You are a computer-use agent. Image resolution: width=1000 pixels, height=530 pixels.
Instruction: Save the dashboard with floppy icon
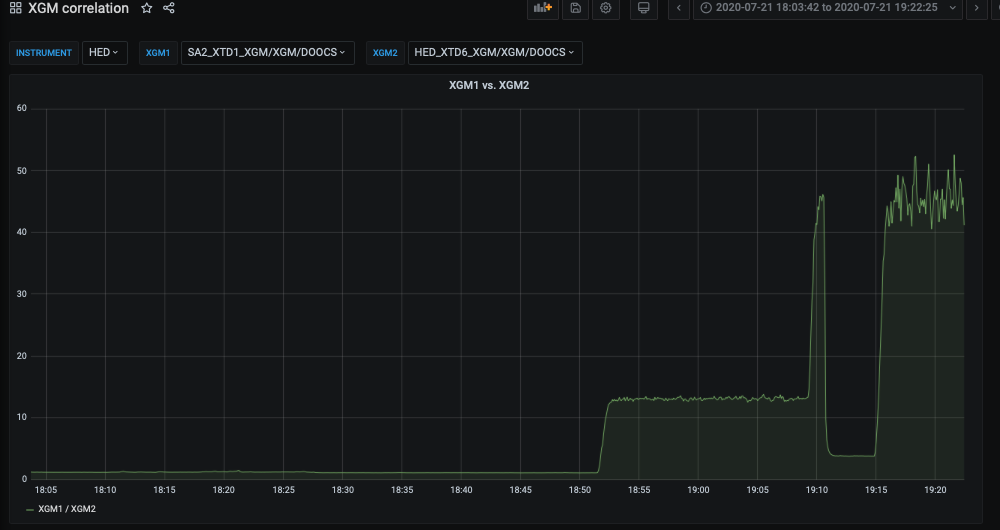click(575, 8)
